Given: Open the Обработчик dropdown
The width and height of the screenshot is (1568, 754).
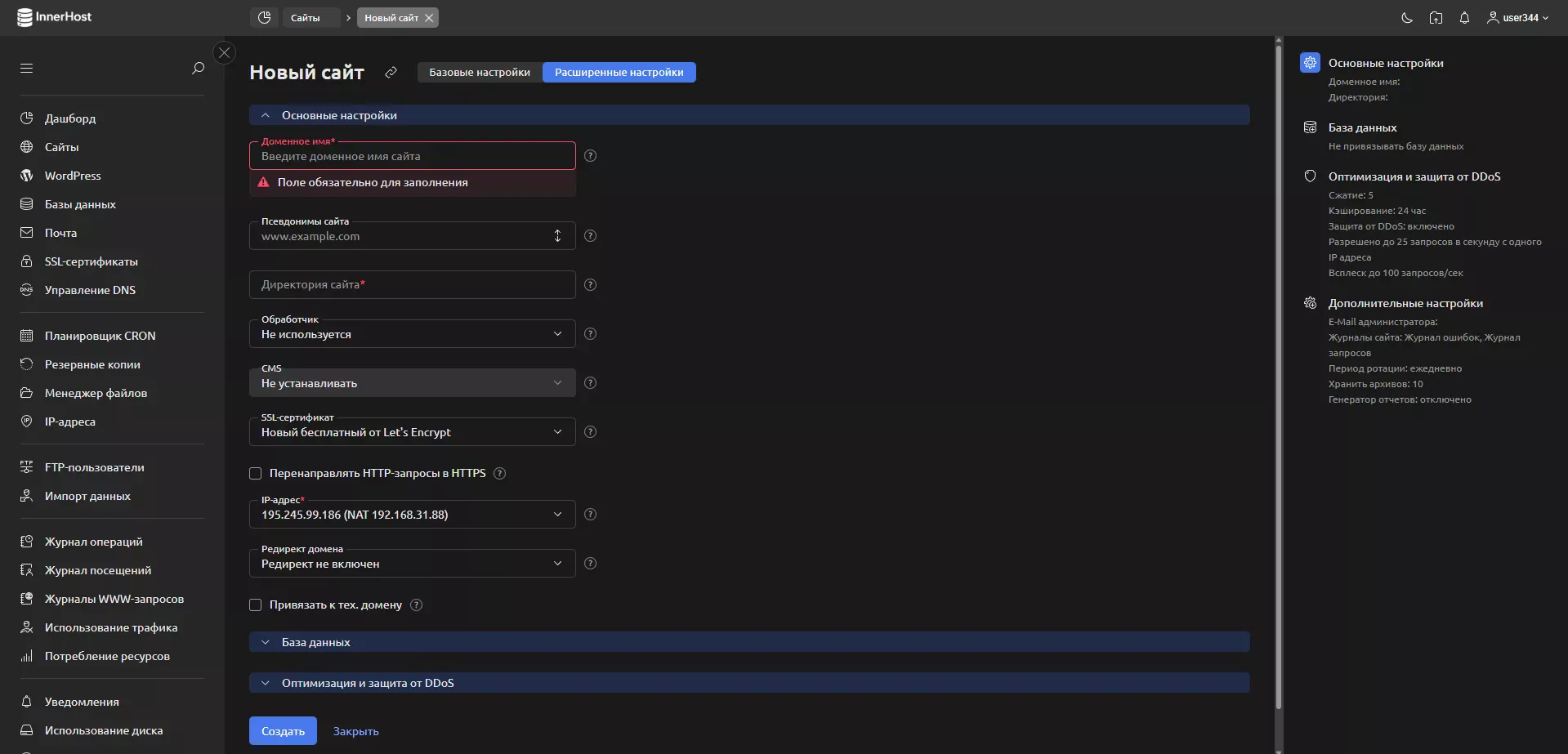Looking at the screenshot, I should pyautogui.click(x=412, y=334).
